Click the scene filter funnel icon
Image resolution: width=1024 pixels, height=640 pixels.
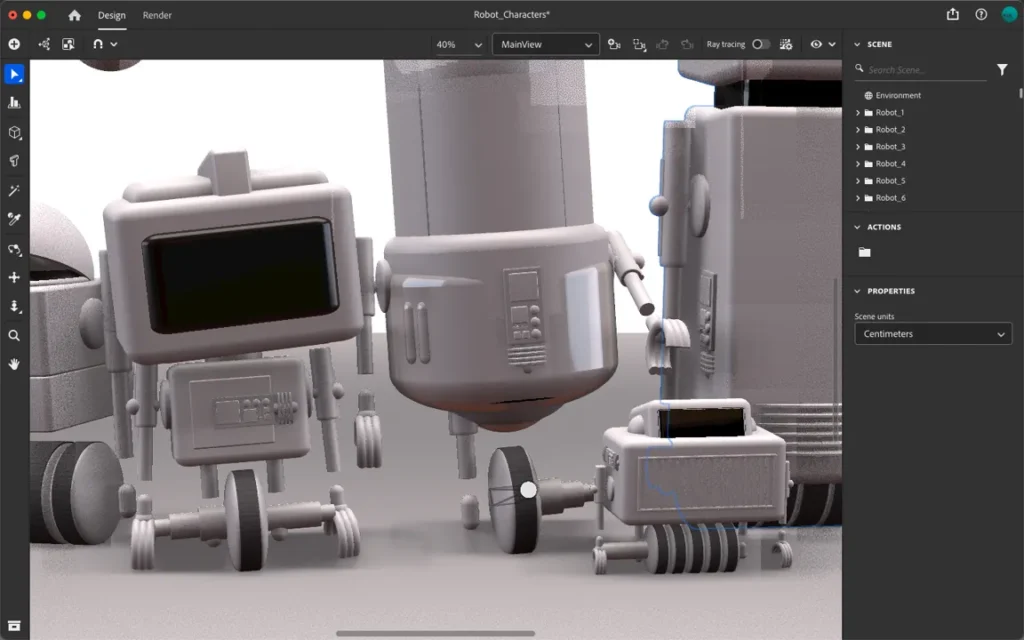tap(1002, 69)
